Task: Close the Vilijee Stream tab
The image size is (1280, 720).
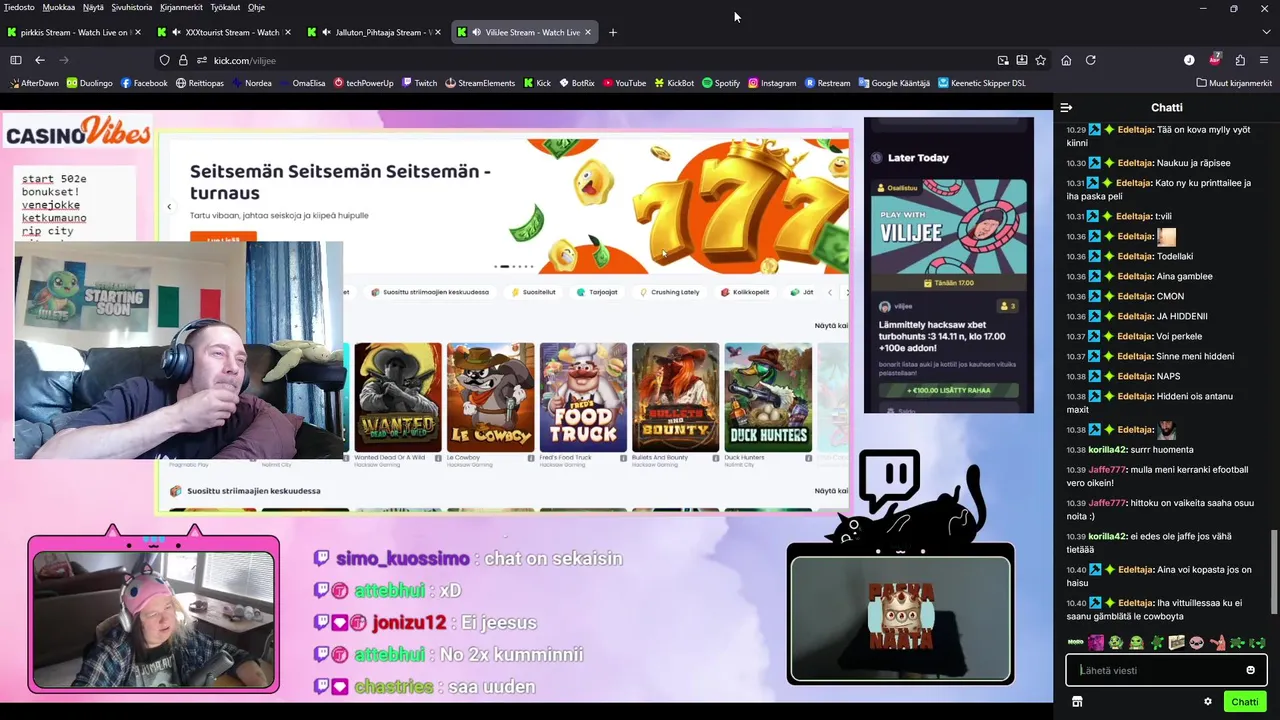Action: coord(588,32)
